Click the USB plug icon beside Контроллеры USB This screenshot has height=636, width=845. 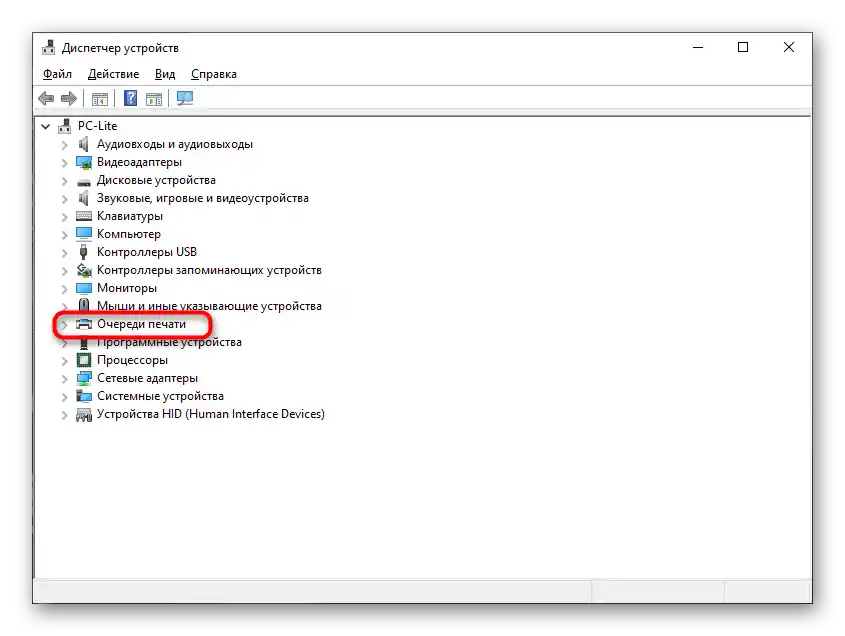point(84,252)
